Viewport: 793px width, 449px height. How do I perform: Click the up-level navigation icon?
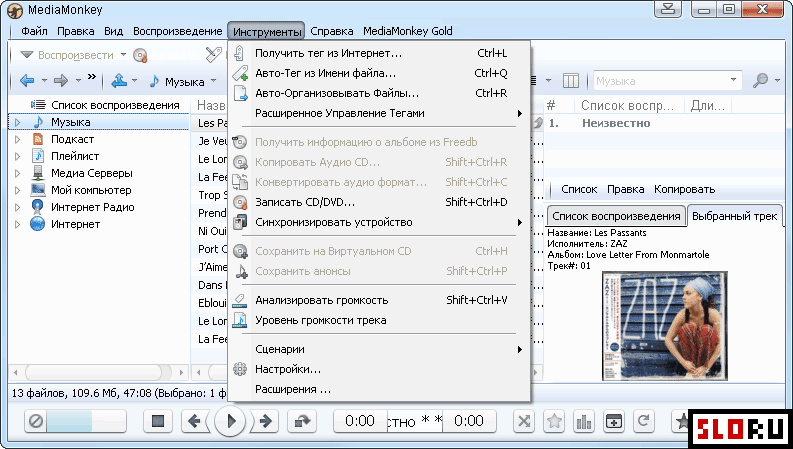[119, 80]
